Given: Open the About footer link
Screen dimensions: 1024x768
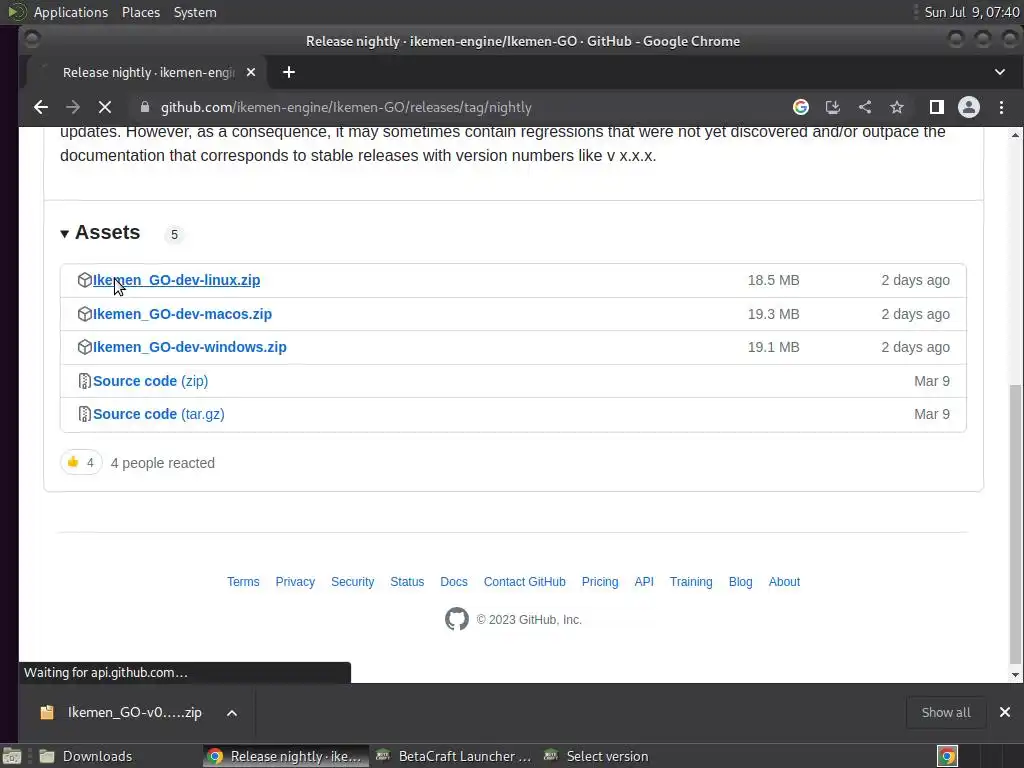Looking at the screenshot, I should click(x=784, y=582).
